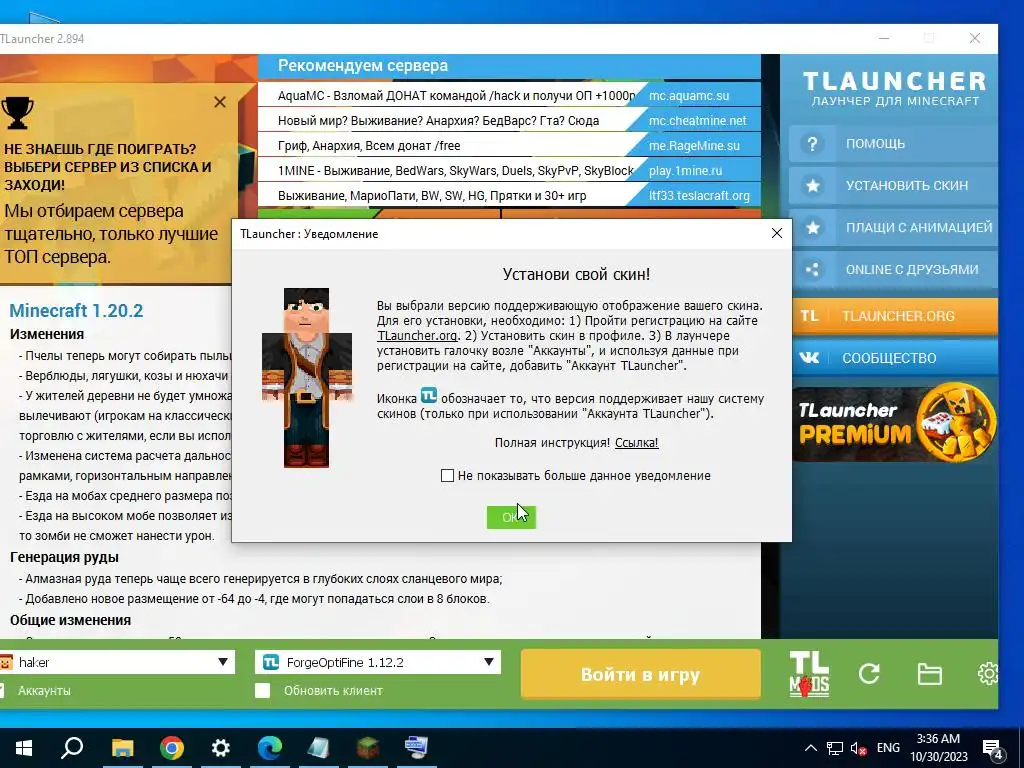Click the star icon beside УСТАНОВИТЬ СКИН
Viewport: 1024px width, 768px height.
point(812,185)
